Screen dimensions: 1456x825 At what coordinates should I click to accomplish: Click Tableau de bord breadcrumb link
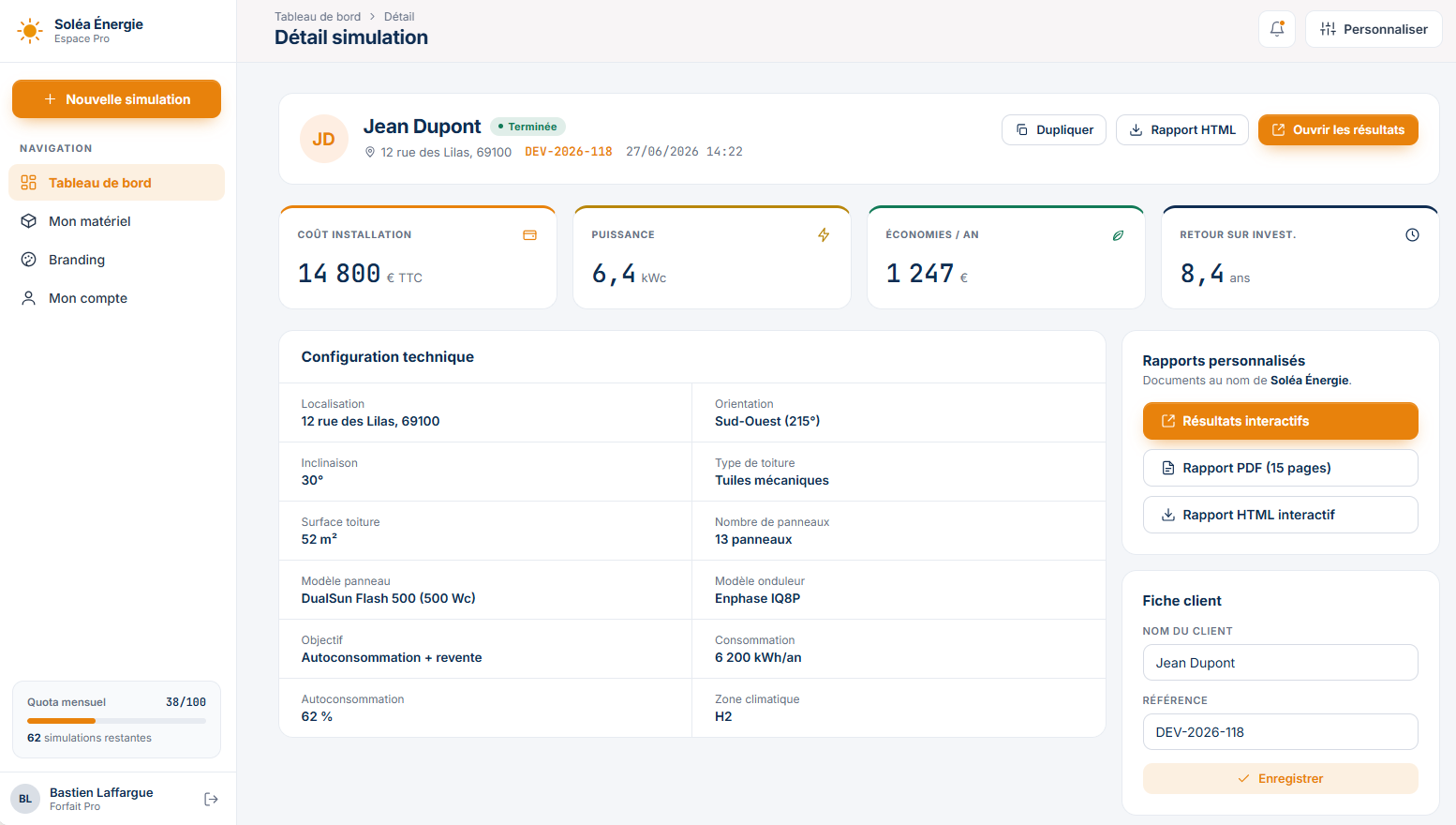click(x=318, y=17)
